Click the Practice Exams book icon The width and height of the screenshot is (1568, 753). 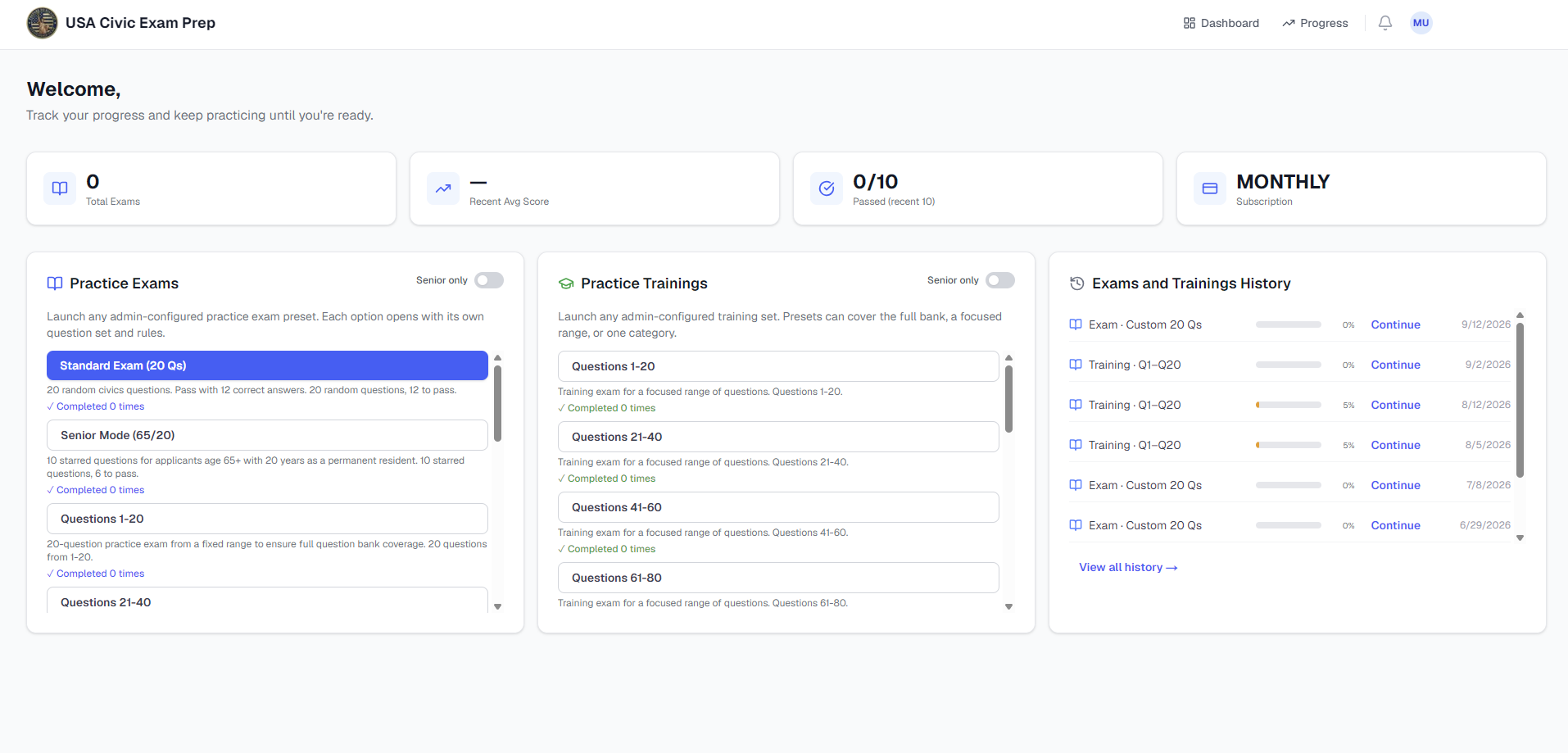pyautogui.click(x=55, y=284)
